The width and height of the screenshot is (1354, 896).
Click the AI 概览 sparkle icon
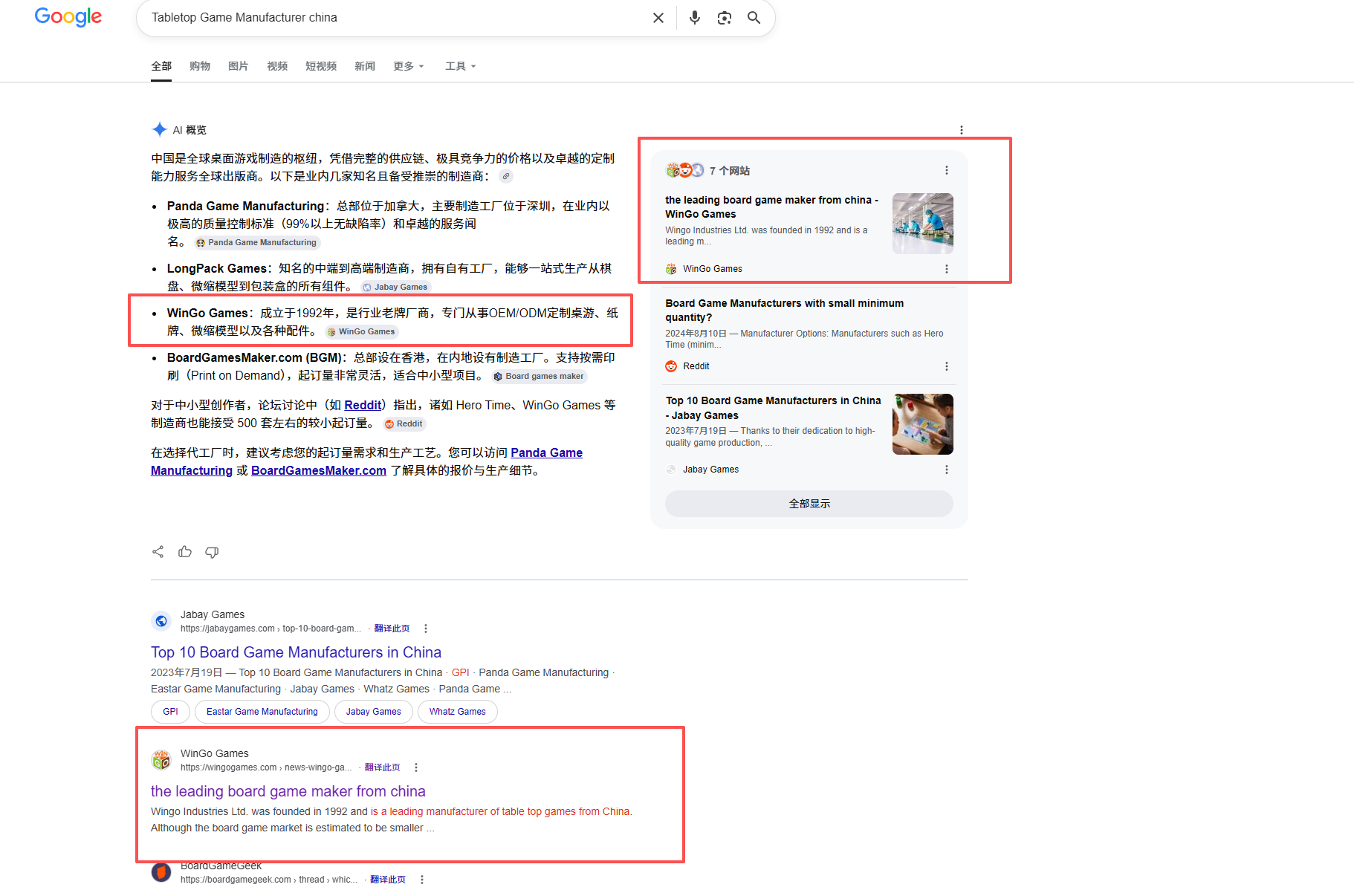159,129
